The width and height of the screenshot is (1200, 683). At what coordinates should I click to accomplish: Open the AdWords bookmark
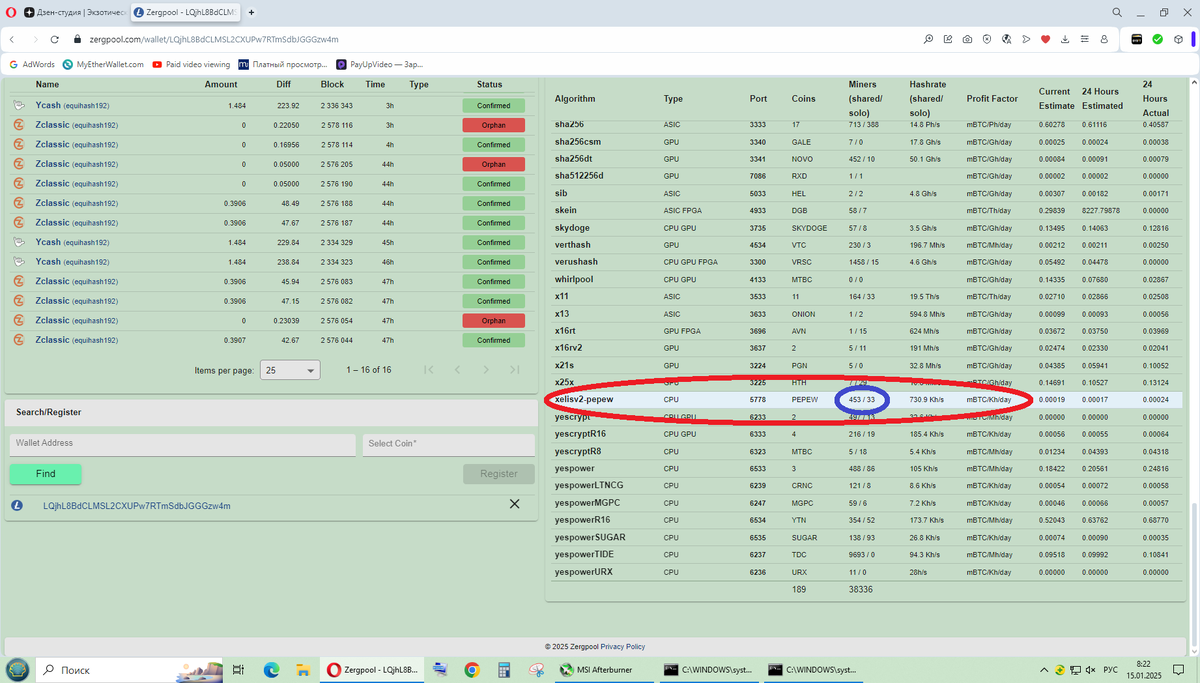point(31,64)
